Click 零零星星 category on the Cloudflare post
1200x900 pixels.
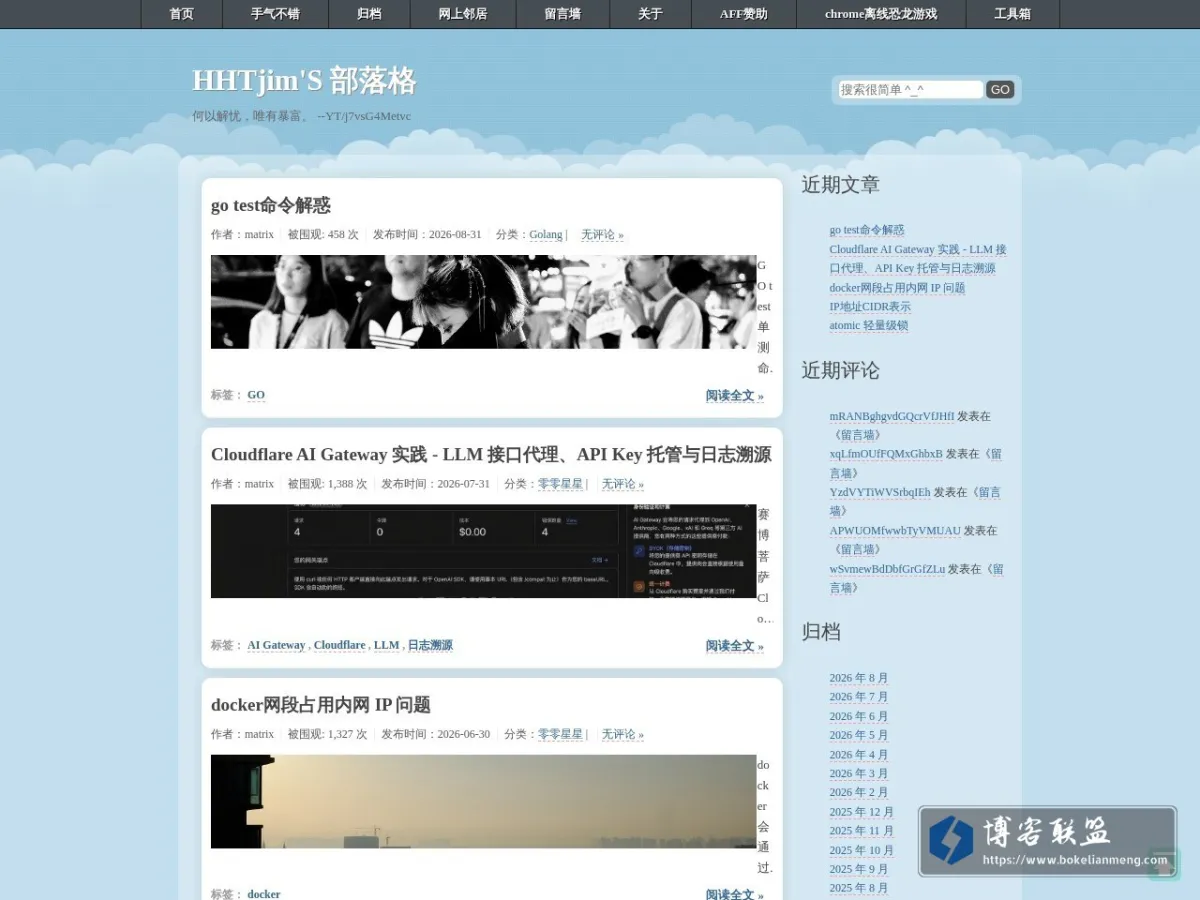click(560, 483)
